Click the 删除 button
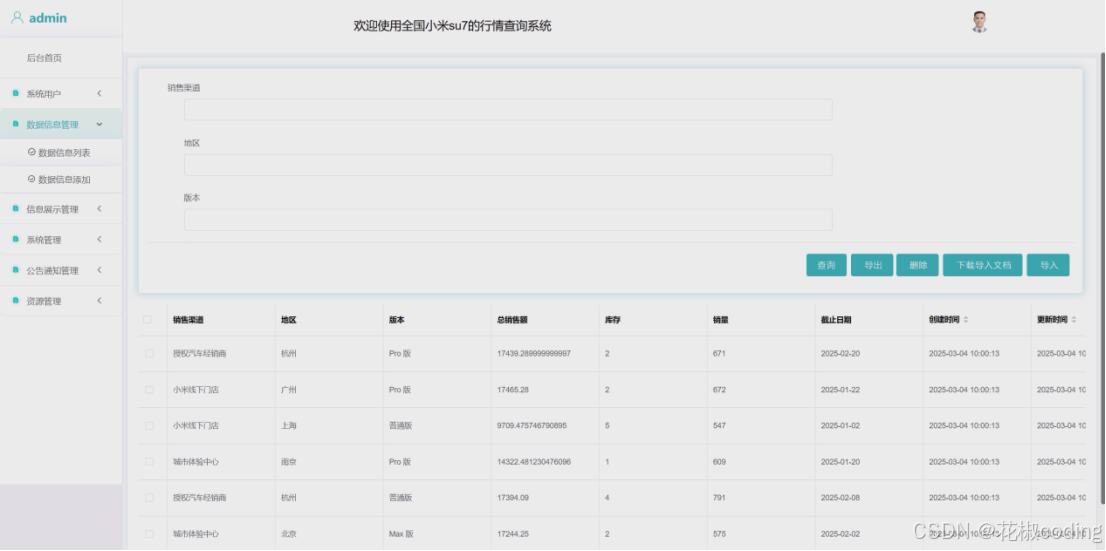Screen dimensions: 1106x551 (x=918, y=265)
